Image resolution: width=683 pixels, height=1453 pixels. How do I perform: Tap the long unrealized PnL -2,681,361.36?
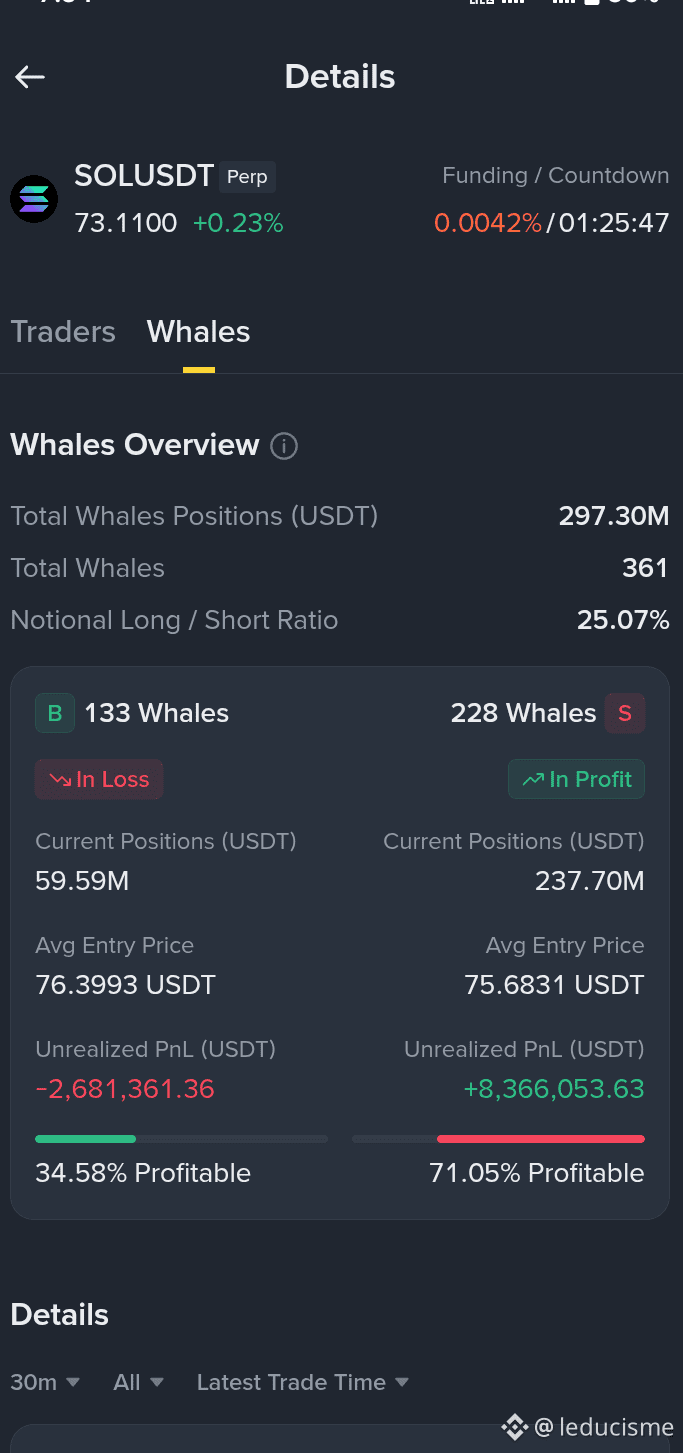click(125, 1089)
